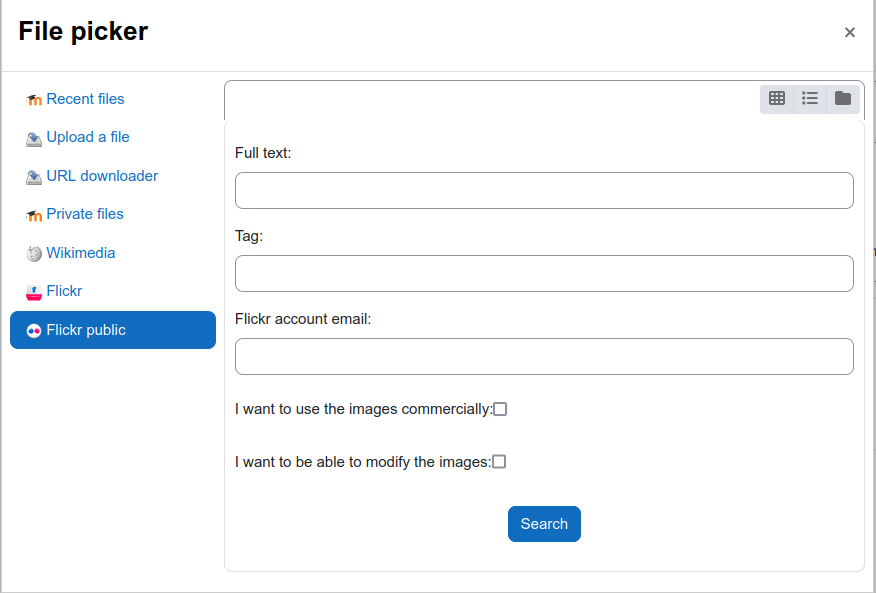Viewport: 876px width, 593px height.
Task: Focus the Tag input field
Action: tap(544, 273)
